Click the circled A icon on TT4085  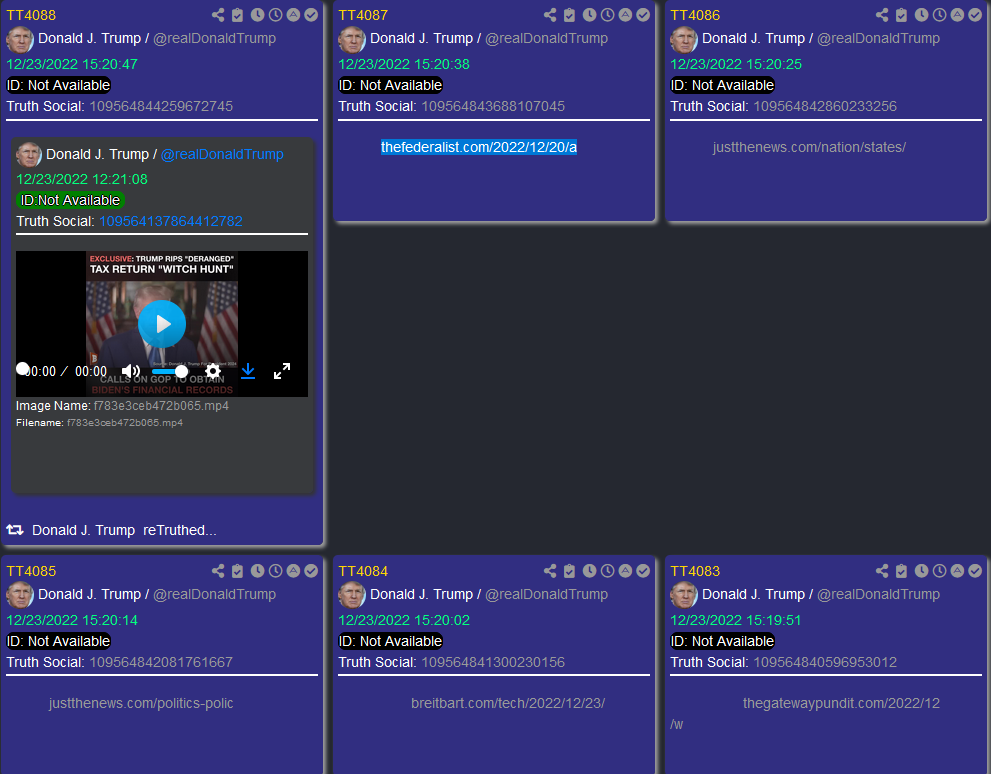click(x=293, y=571)
